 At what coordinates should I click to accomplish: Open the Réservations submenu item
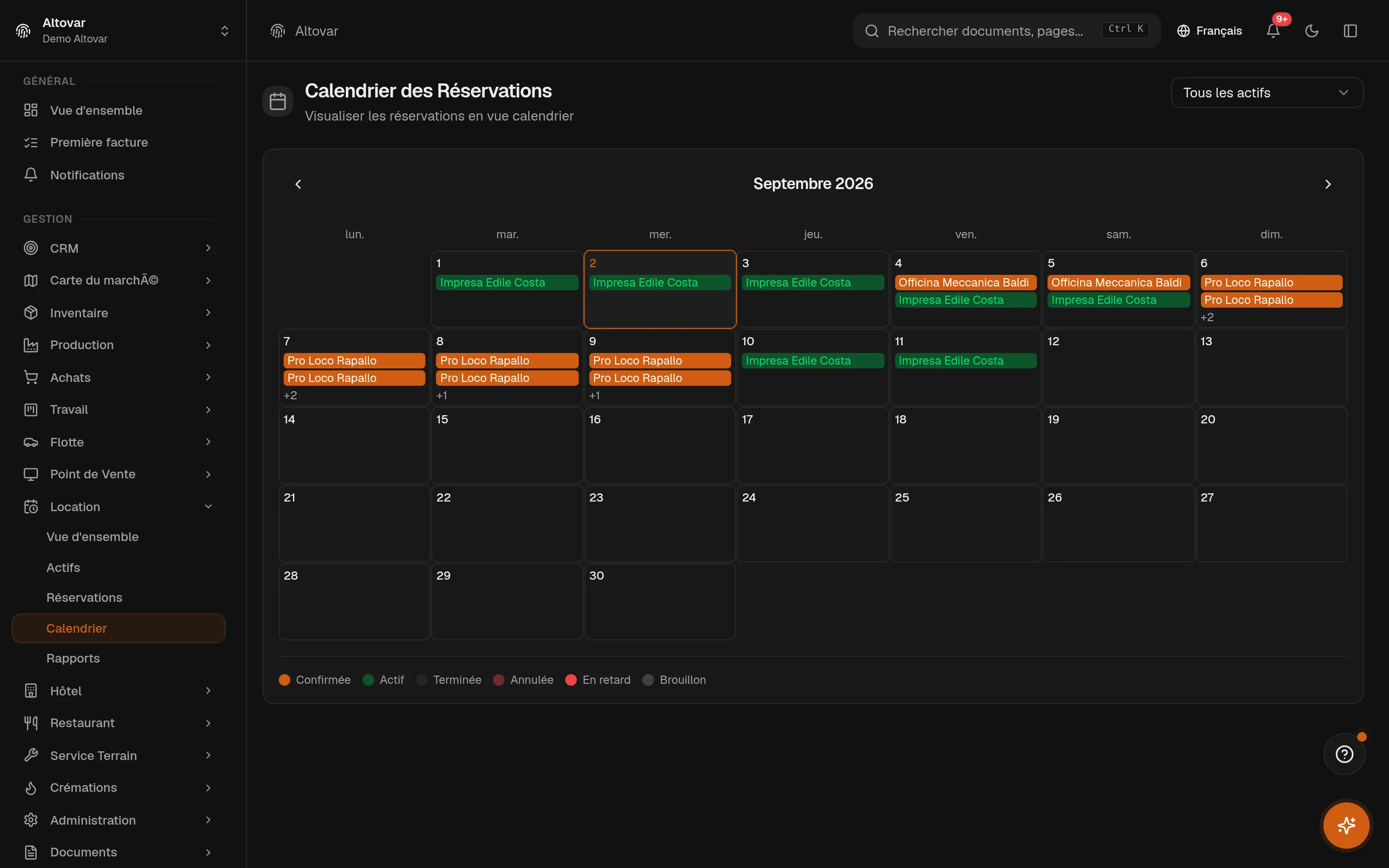pos(84,597)
